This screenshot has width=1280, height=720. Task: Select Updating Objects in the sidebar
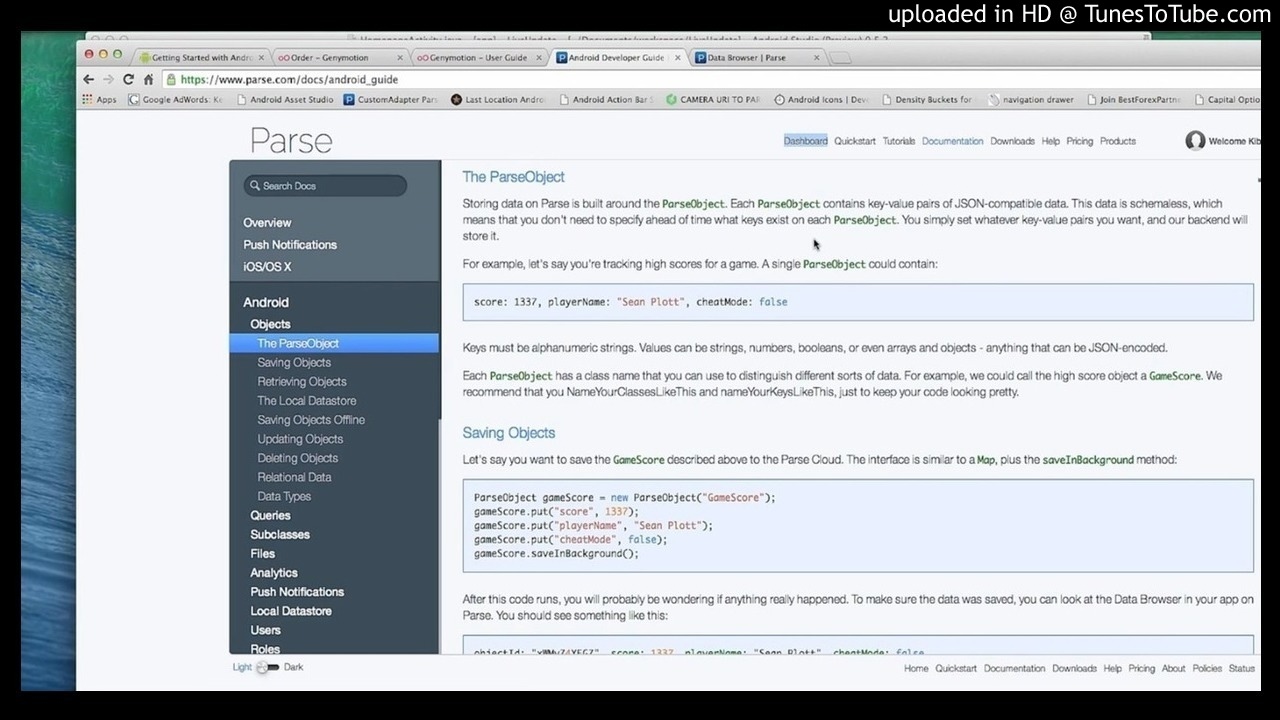[300, 439]
